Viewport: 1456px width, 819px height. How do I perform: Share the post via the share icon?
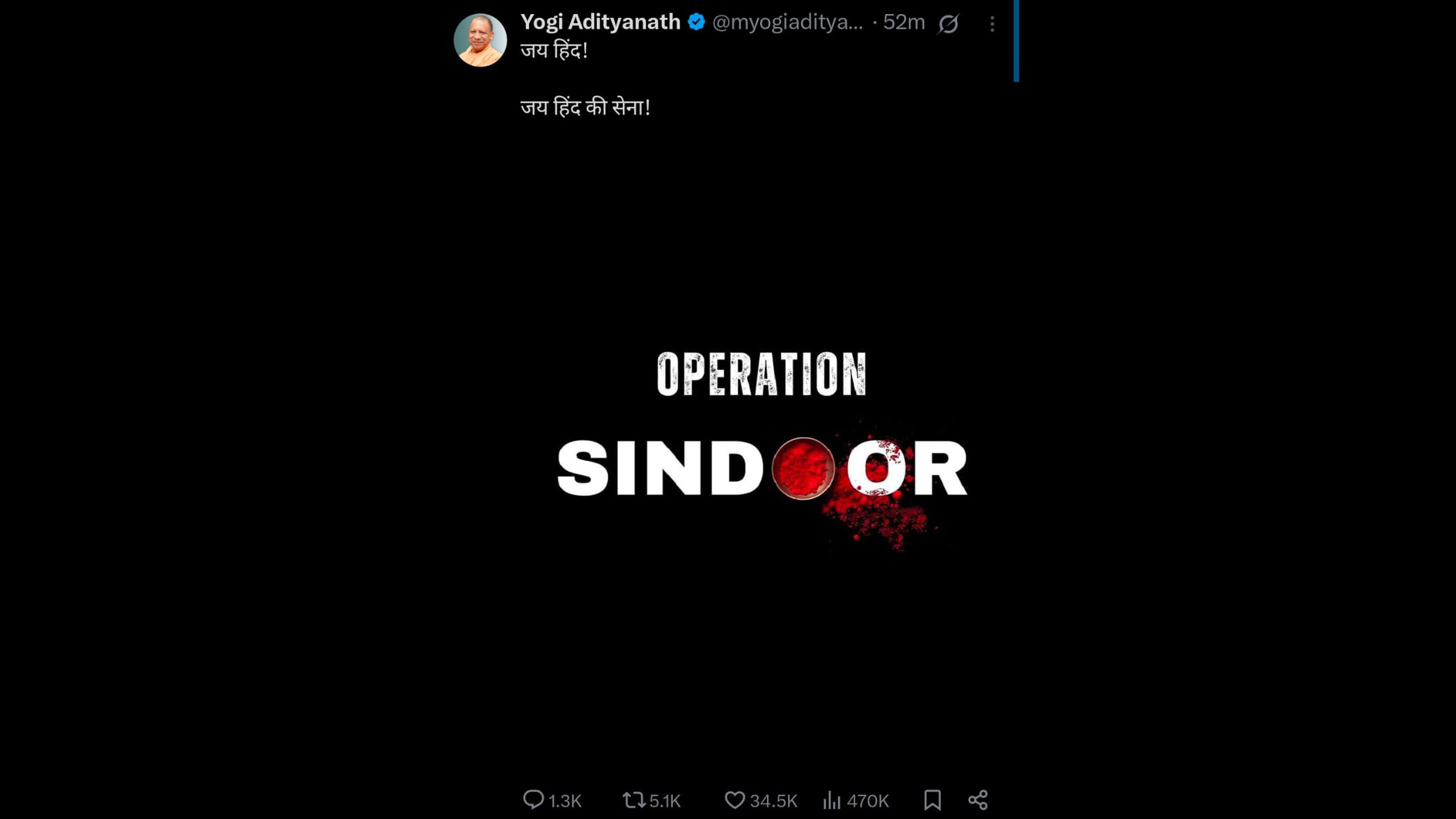coord(977,800)
